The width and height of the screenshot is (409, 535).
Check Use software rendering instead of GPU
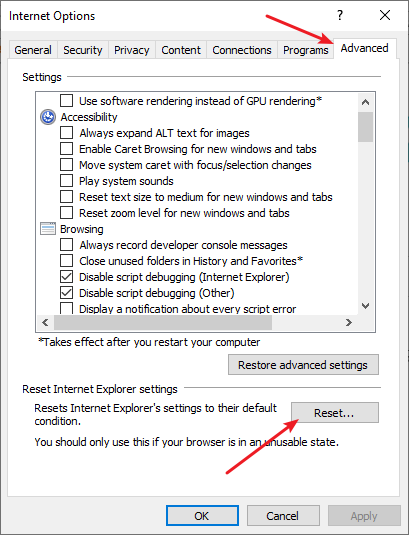point(66,101)
